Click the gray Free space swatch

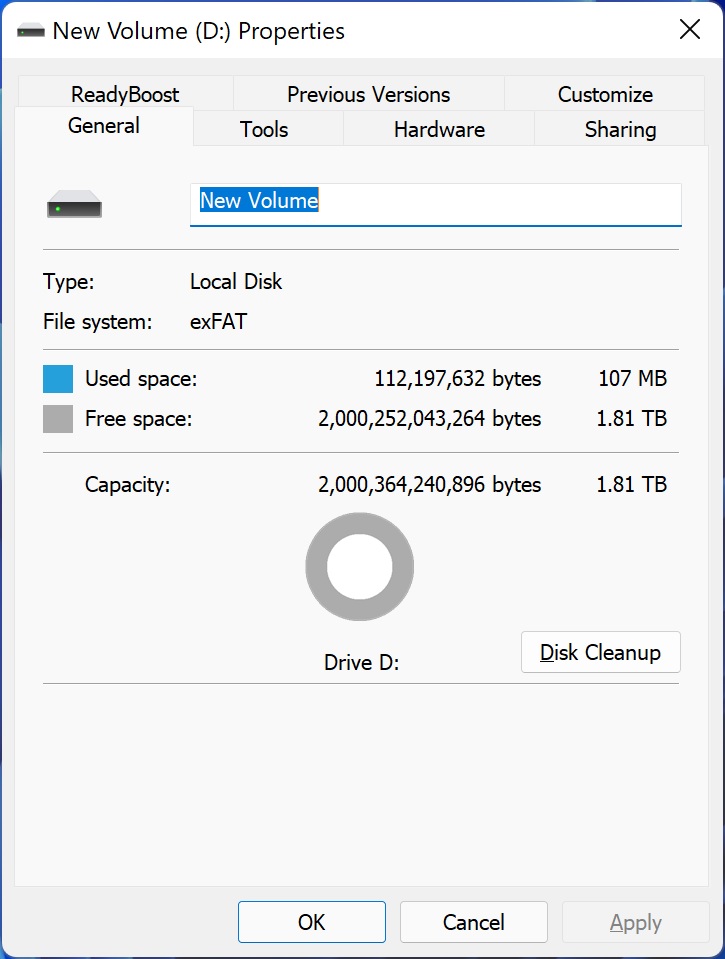(x=58, y=419)
